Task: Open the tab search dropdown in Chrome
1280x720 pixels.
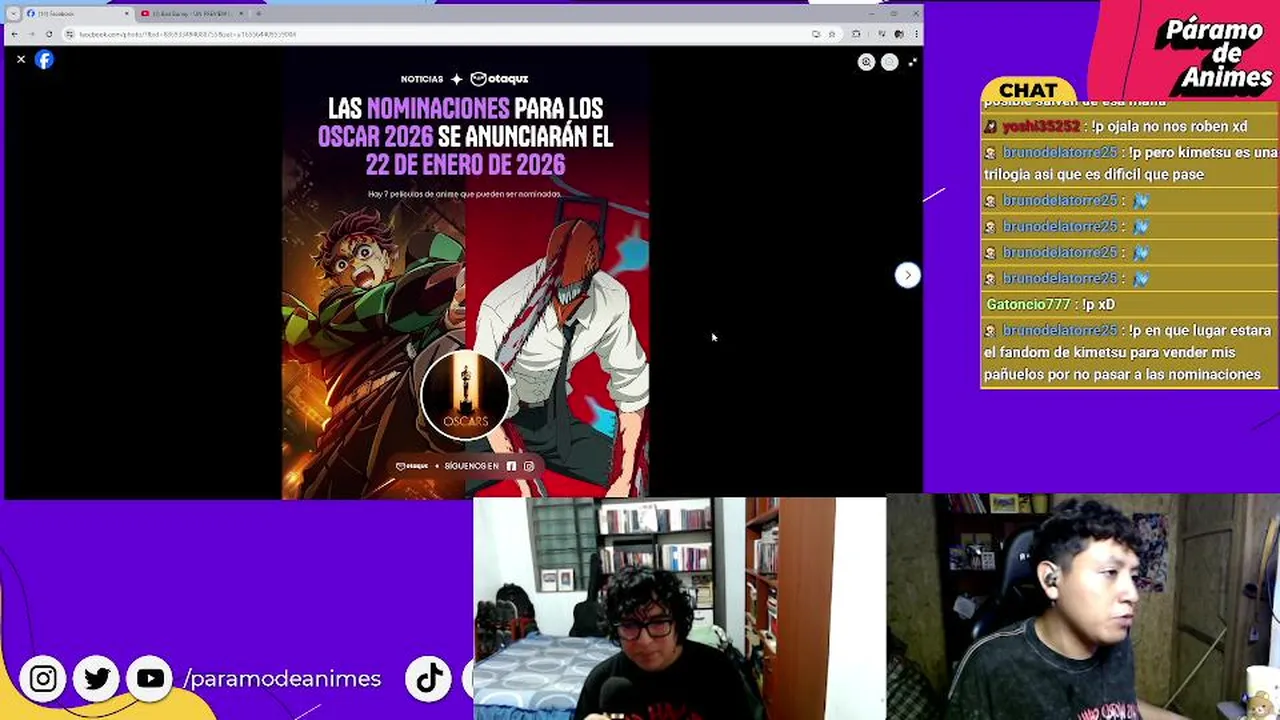Action: 12,13
